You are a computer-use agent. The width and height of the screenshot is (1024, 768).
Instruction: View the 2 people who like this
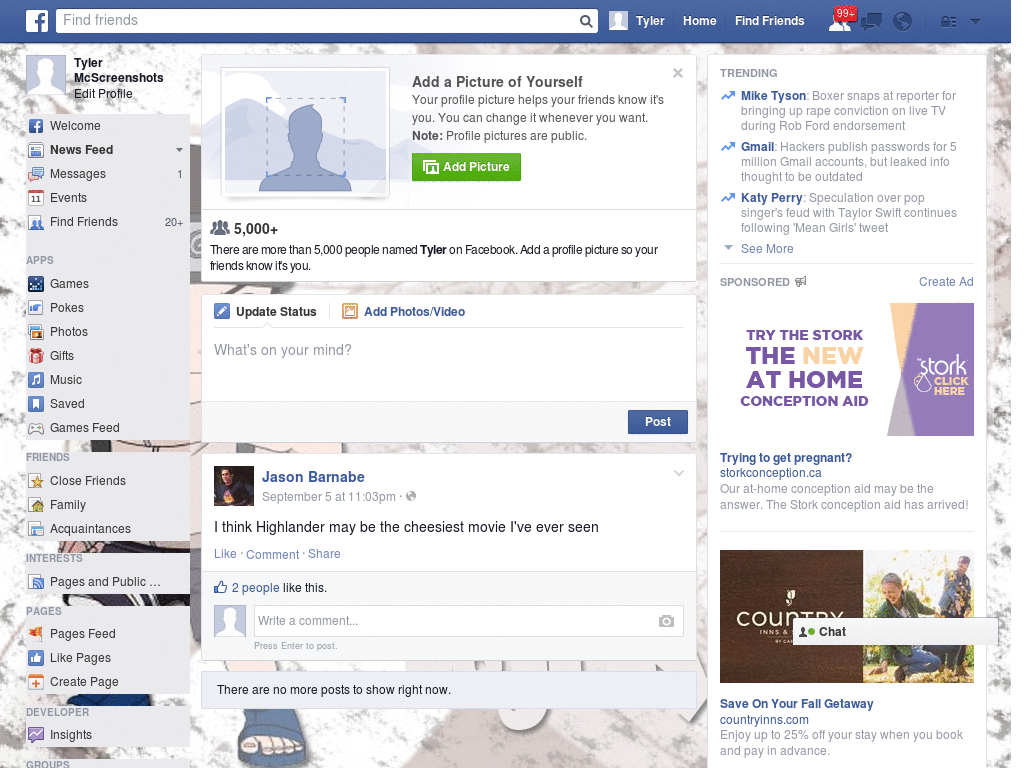click(x=255, y=588)
